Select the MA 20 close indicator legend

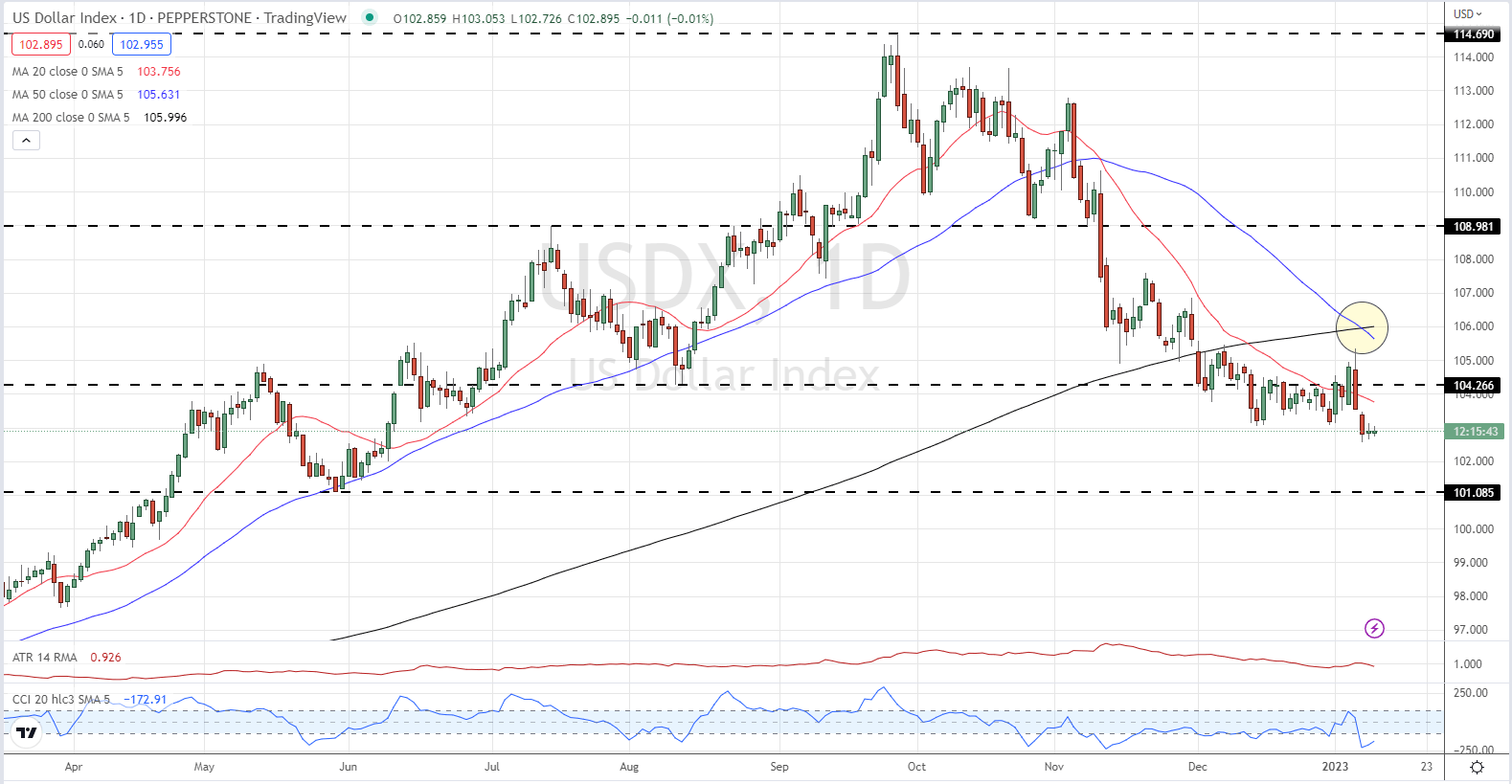point(68,72)
